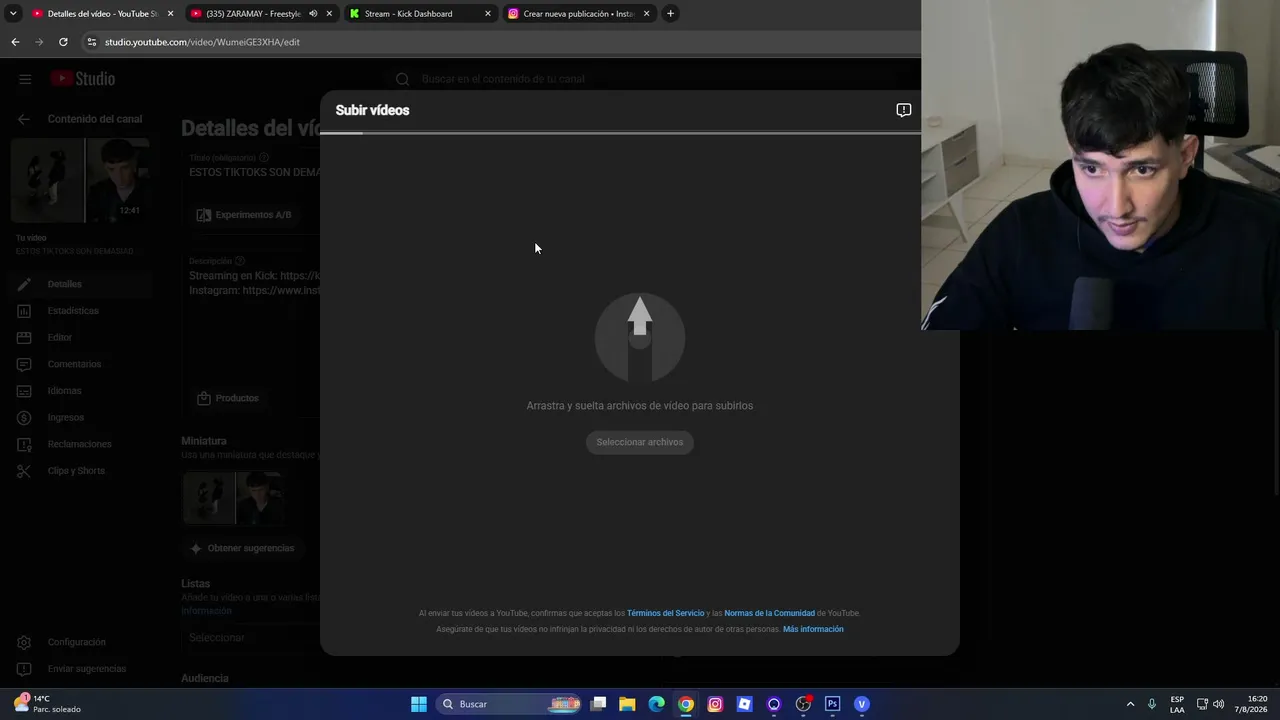The width and height of the screenshot is (1280, 720).
Task: Click the 'Subir vídeos' dialog title
Action: coord(372,110)
